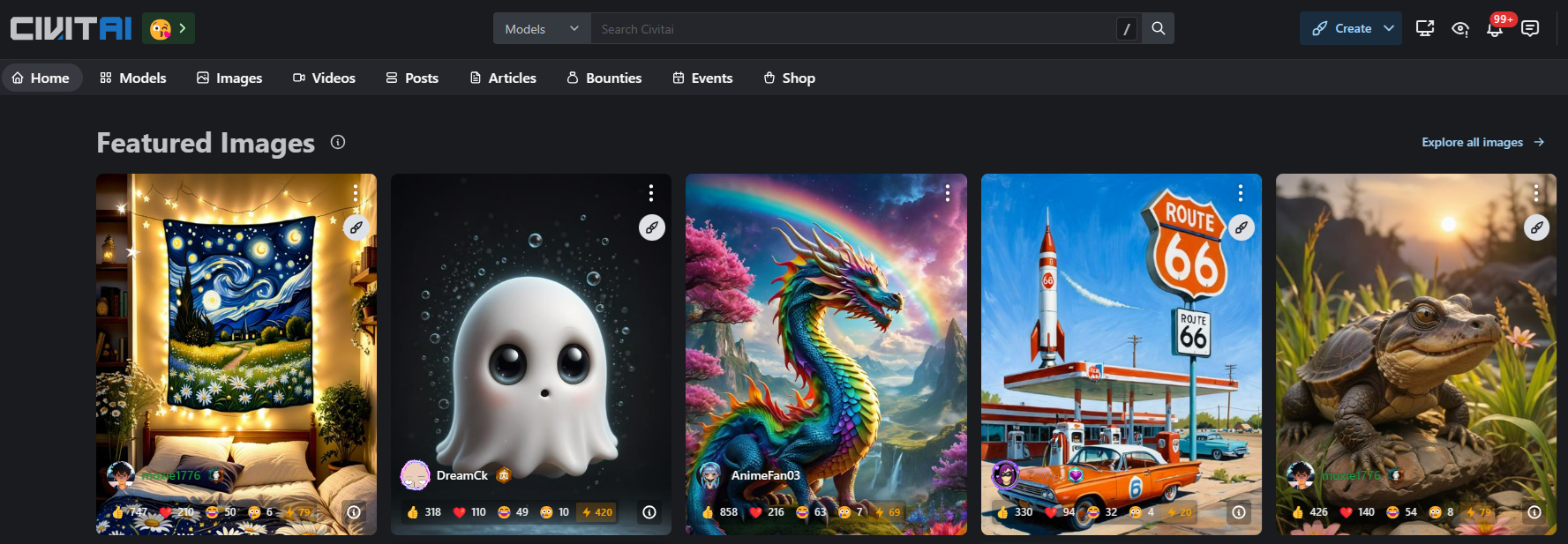This screenshot has height=544, width=1568.
Task: Click AnimeFan03's avatar
Action: (709, 475)
